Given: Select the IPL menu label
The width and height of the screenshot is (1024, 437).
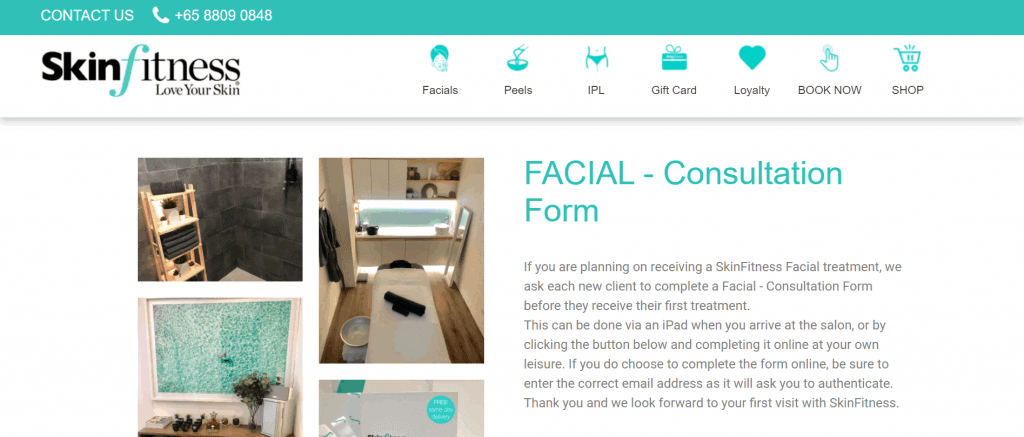Looking at the screenshot, I should click(596, 90).
